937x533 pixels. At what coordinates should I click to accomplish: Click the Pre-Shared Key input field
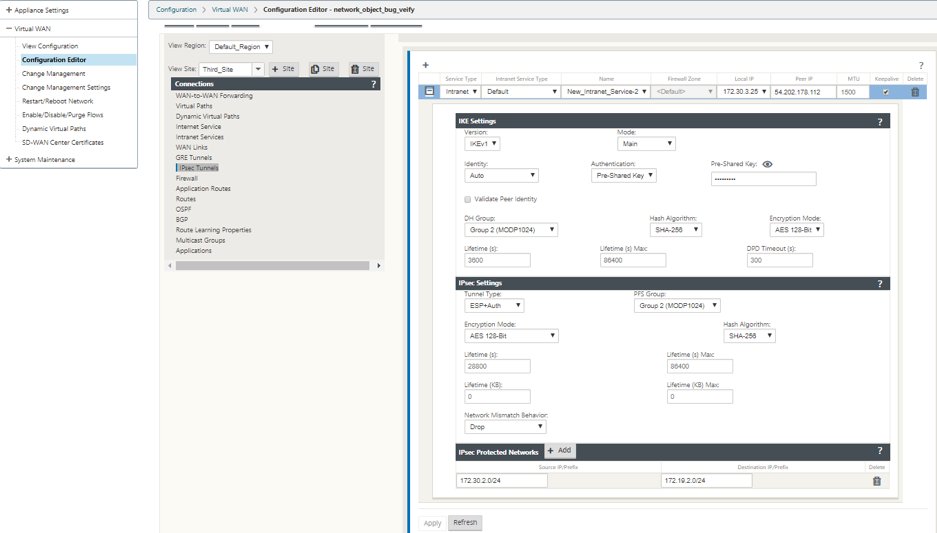763,179
